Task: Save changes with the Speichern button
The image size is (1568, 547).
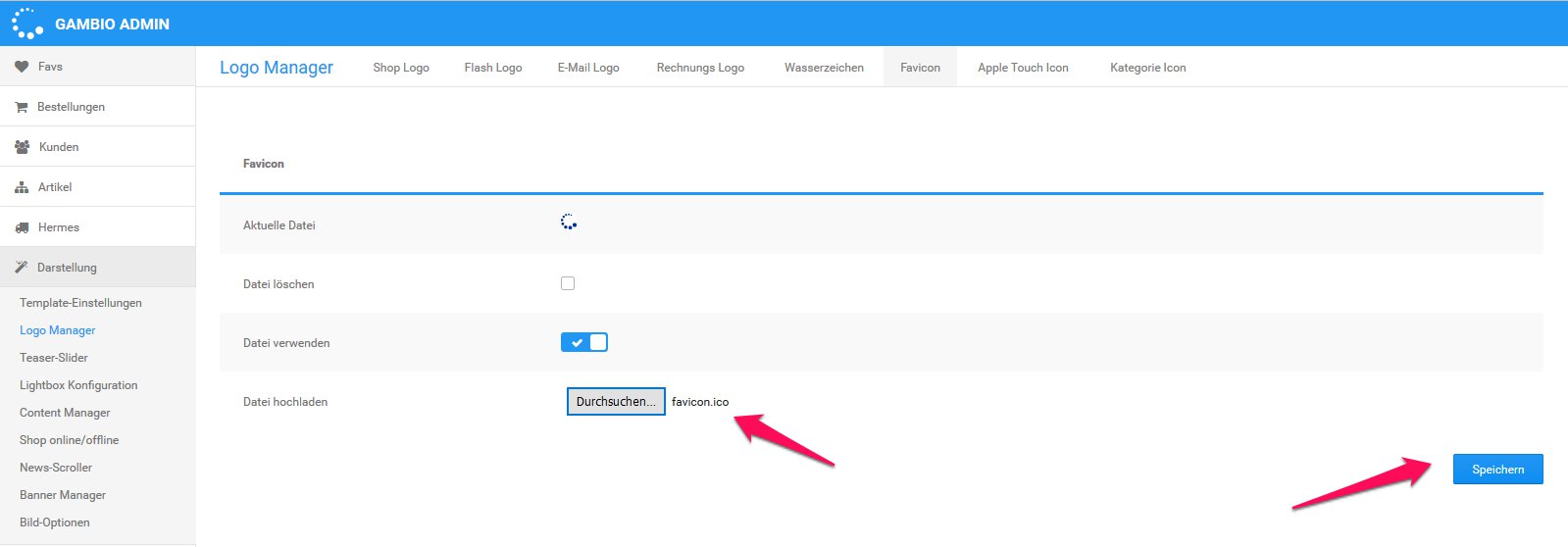Action: click(1497, 470)
